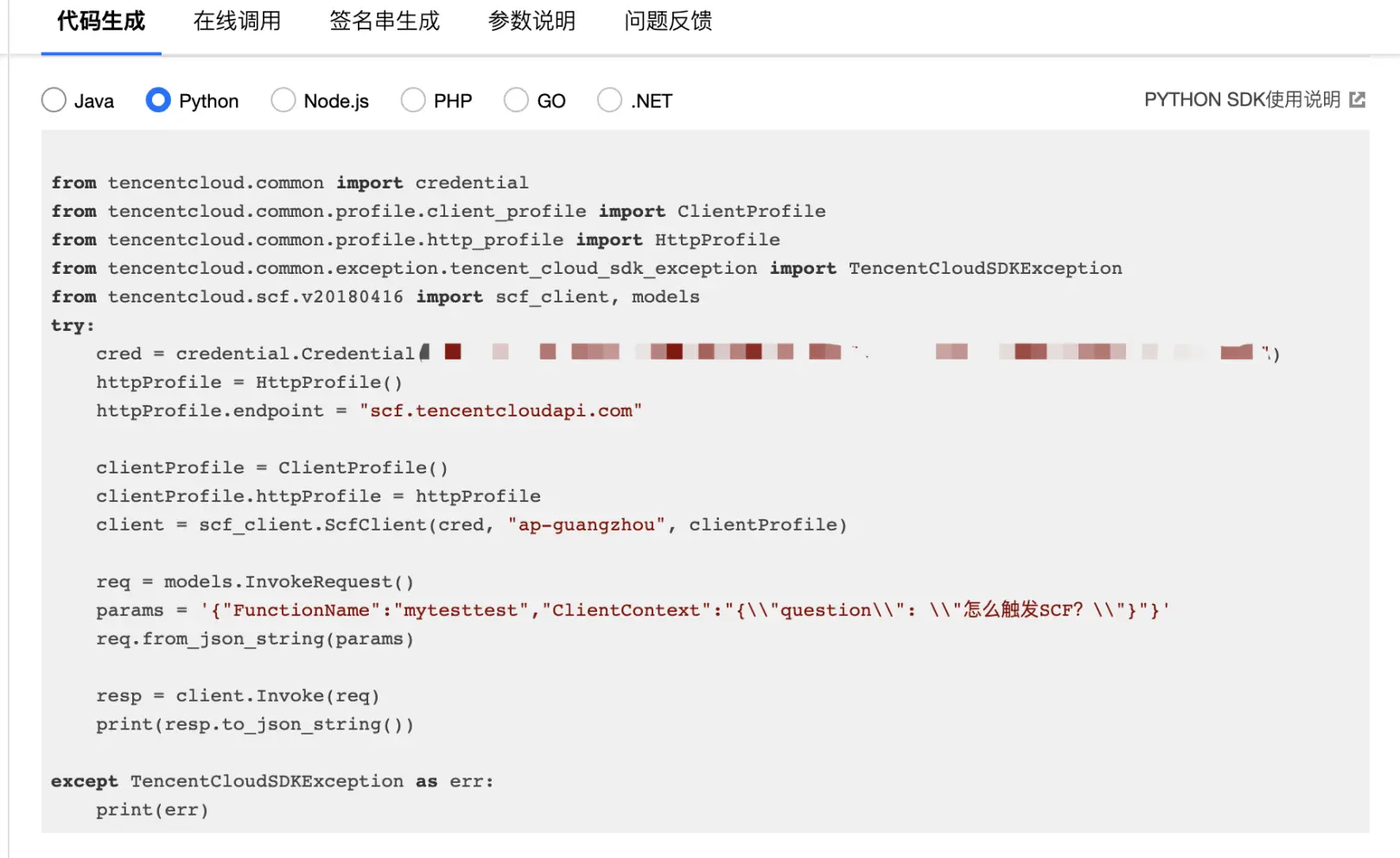Open the 在线调用 tab
The image size is (1400, 858).
(x=237, y=22)
